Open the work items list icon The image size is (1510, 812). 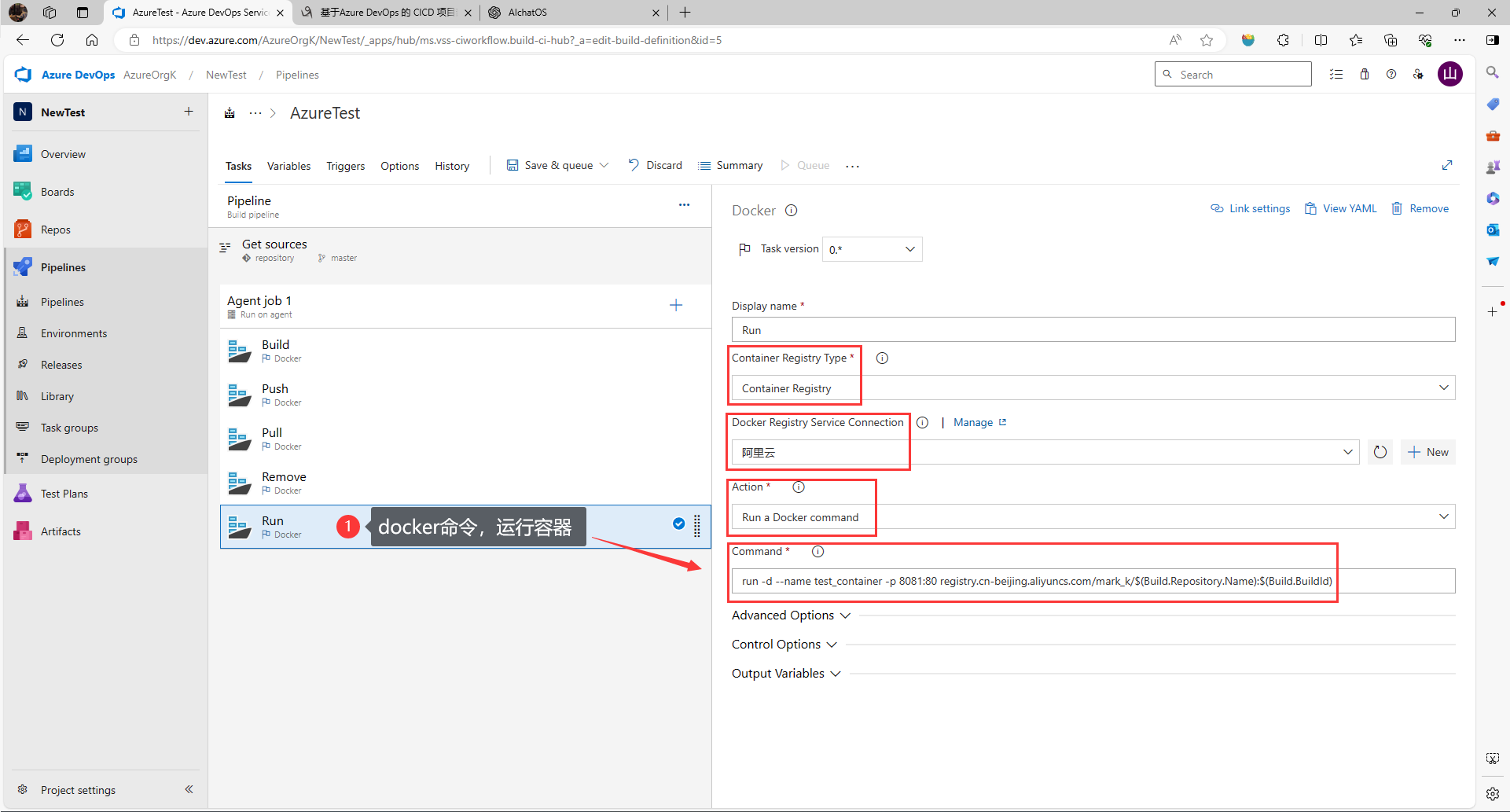1336,75
